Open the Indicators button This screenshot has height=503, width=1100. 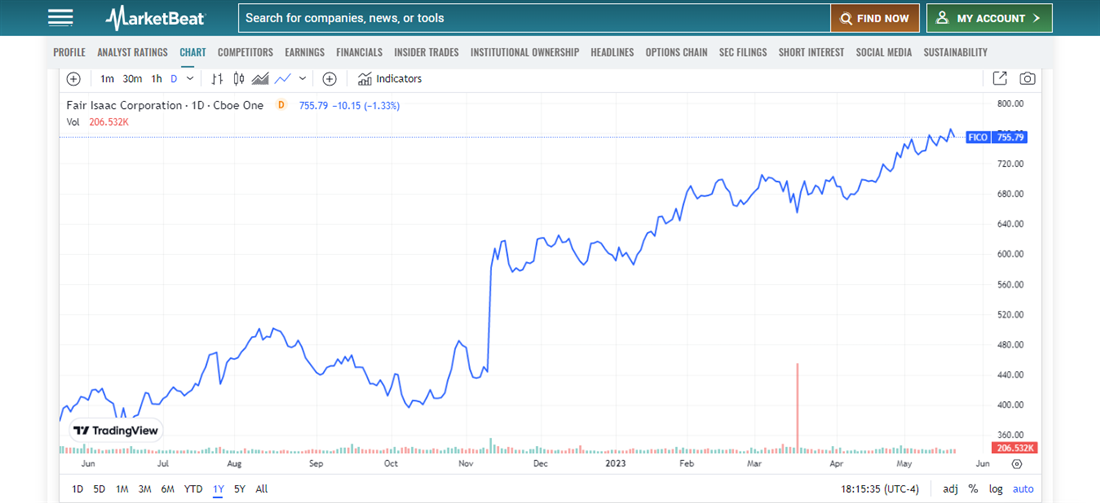390,79
